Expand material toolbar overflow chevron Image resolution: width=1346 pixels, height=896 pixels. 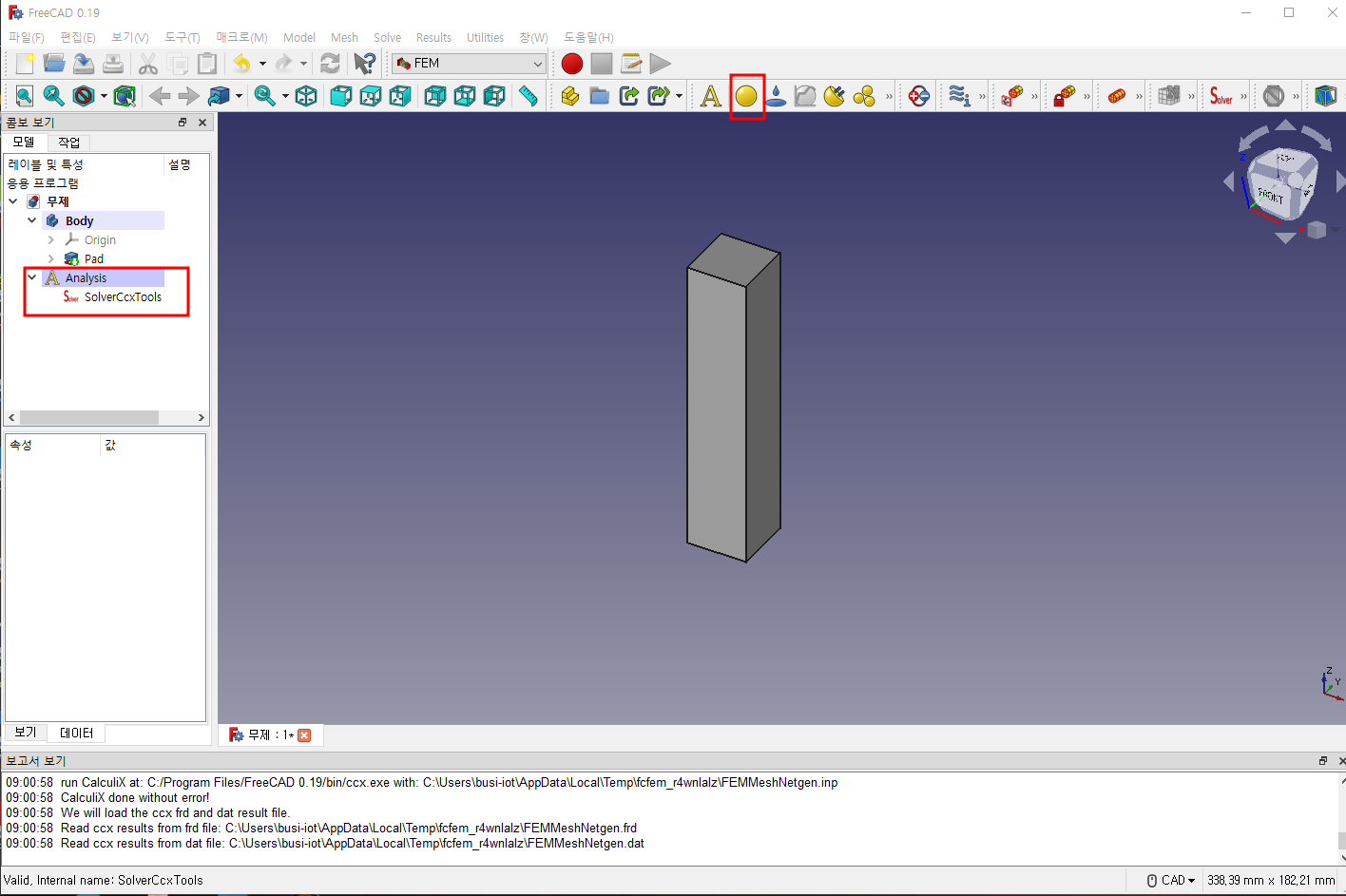pyautogui.click(x=890, y=96)
